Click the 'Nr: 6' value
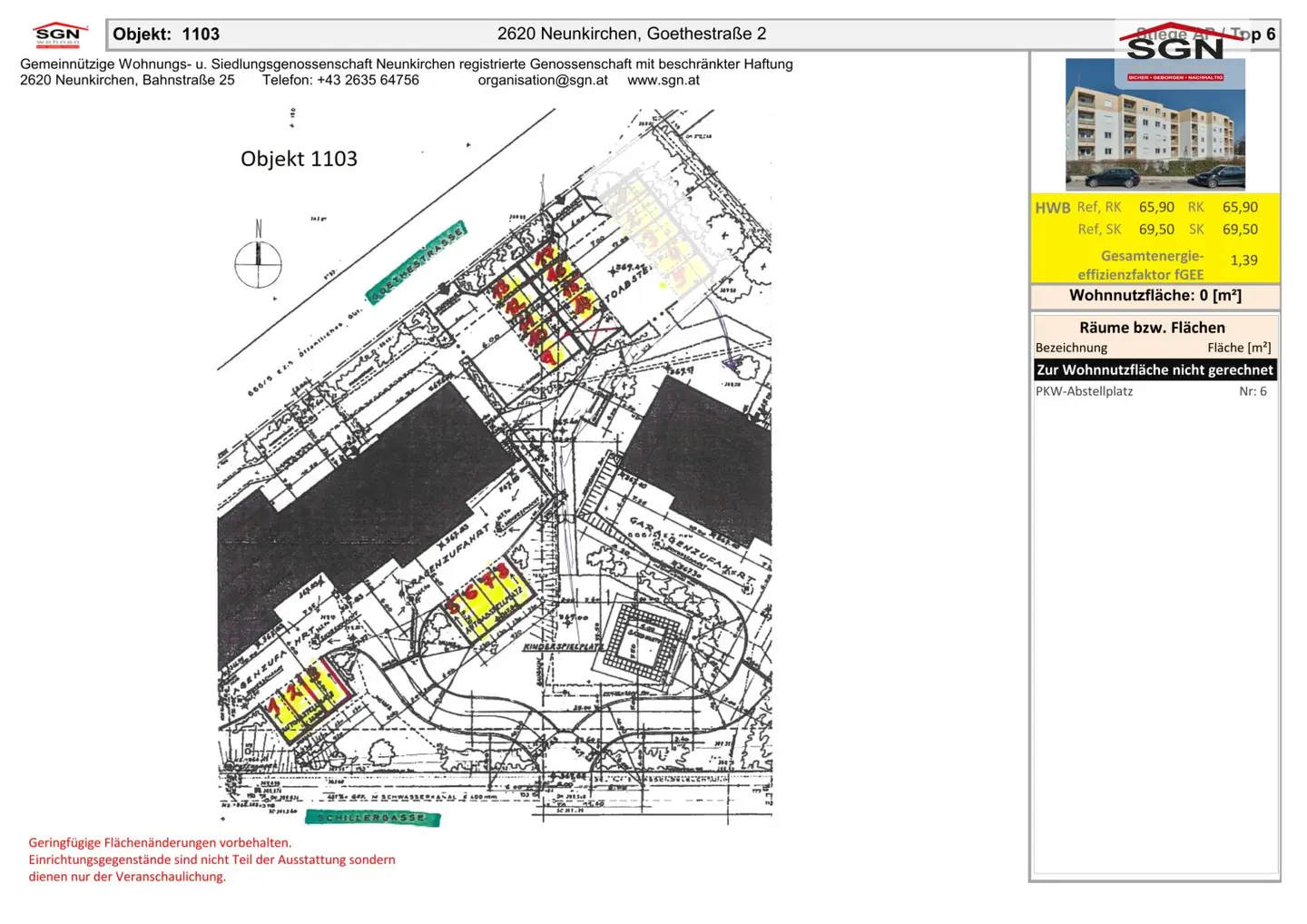Image resolution: width=1307 pixels, height=924 pixels. pos(1253,391)
